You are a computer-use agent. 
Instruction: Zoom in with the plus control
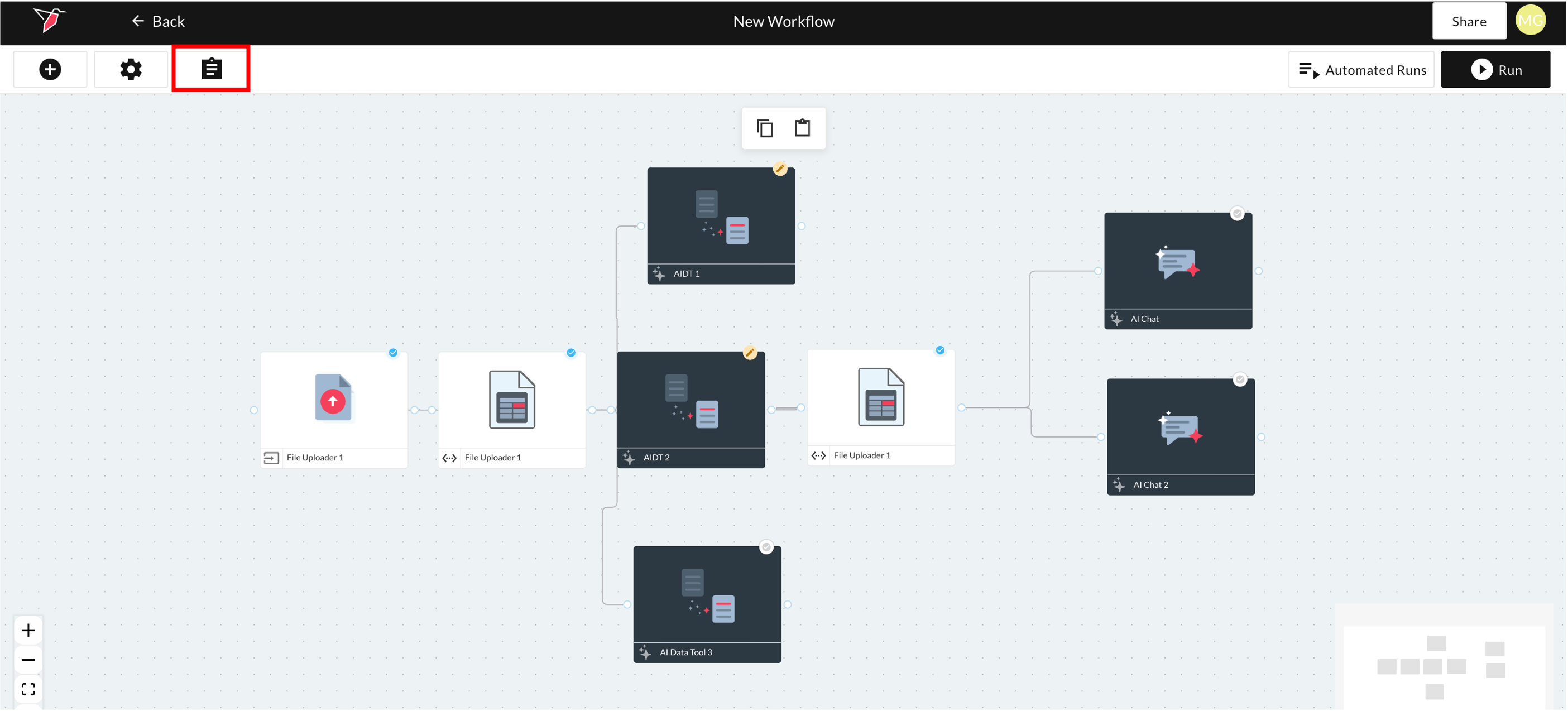28,630
